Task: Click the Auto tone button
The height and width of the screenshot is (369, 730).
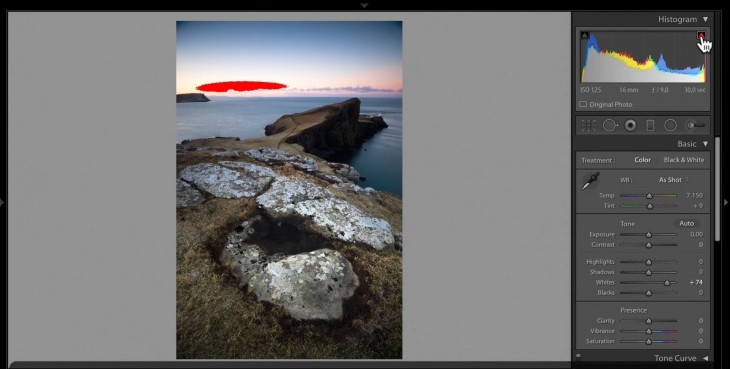Action: [x=687, y=223]
